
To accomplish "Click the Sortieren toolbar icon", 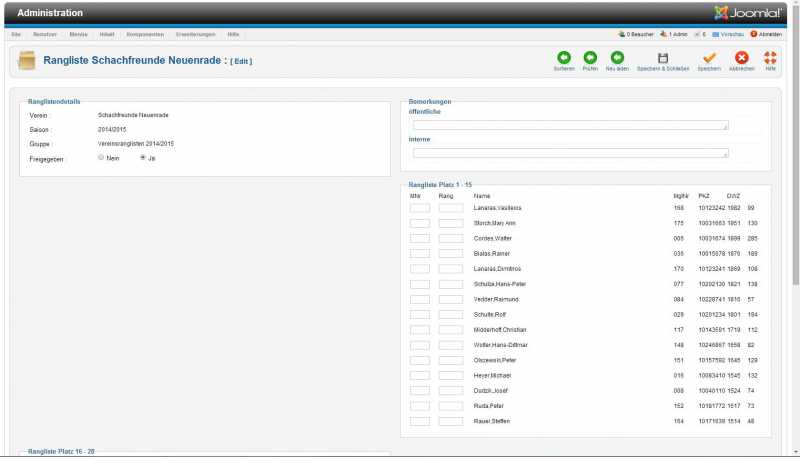I will 563,58.
